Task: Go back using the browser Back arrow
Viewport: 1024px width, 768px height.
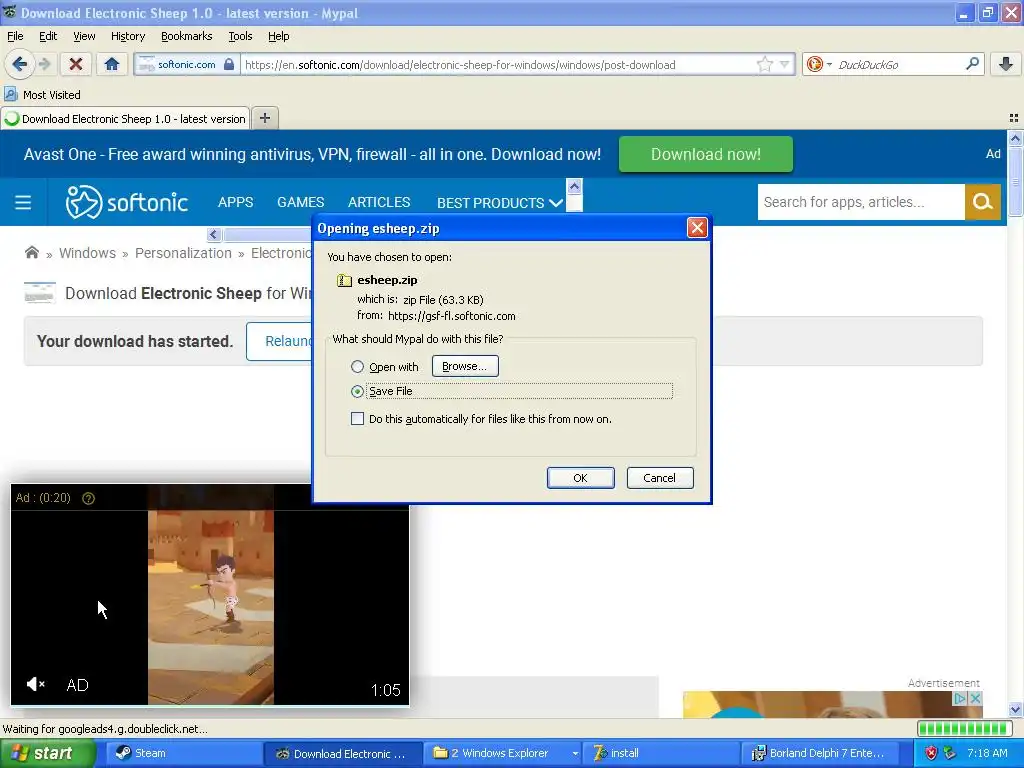Action: coord(19,64)
